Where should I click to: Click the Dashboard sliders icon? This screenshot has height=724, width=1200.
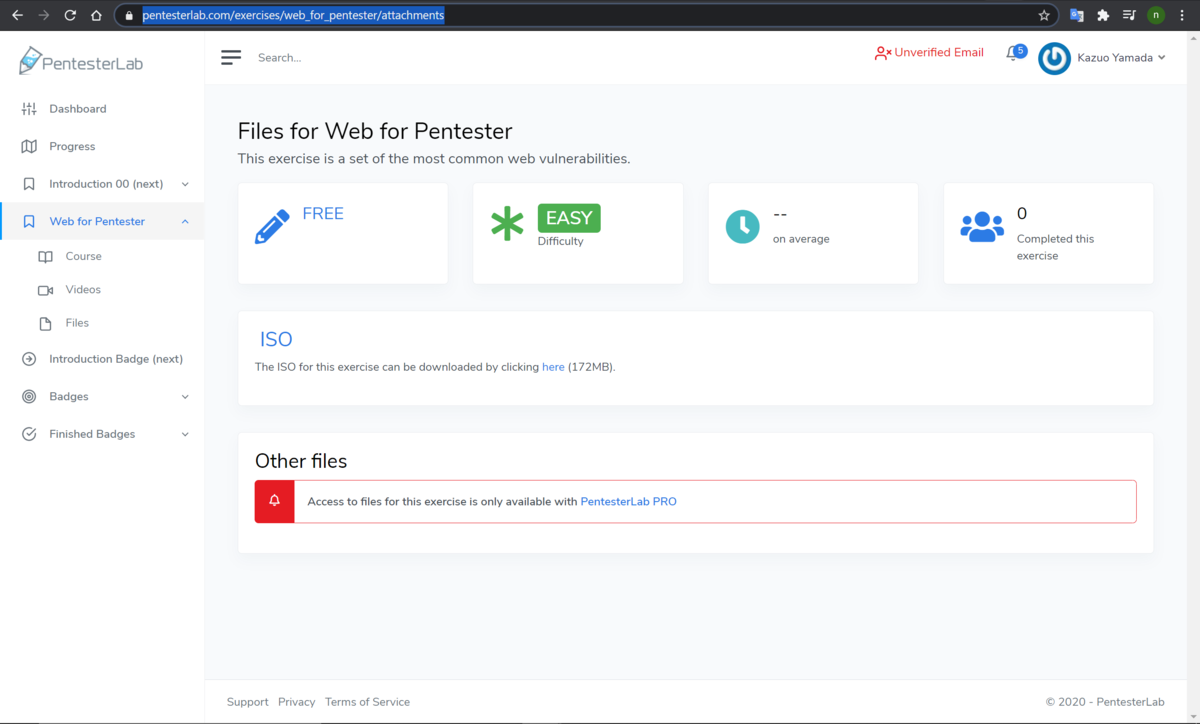[x=29, y=109]
